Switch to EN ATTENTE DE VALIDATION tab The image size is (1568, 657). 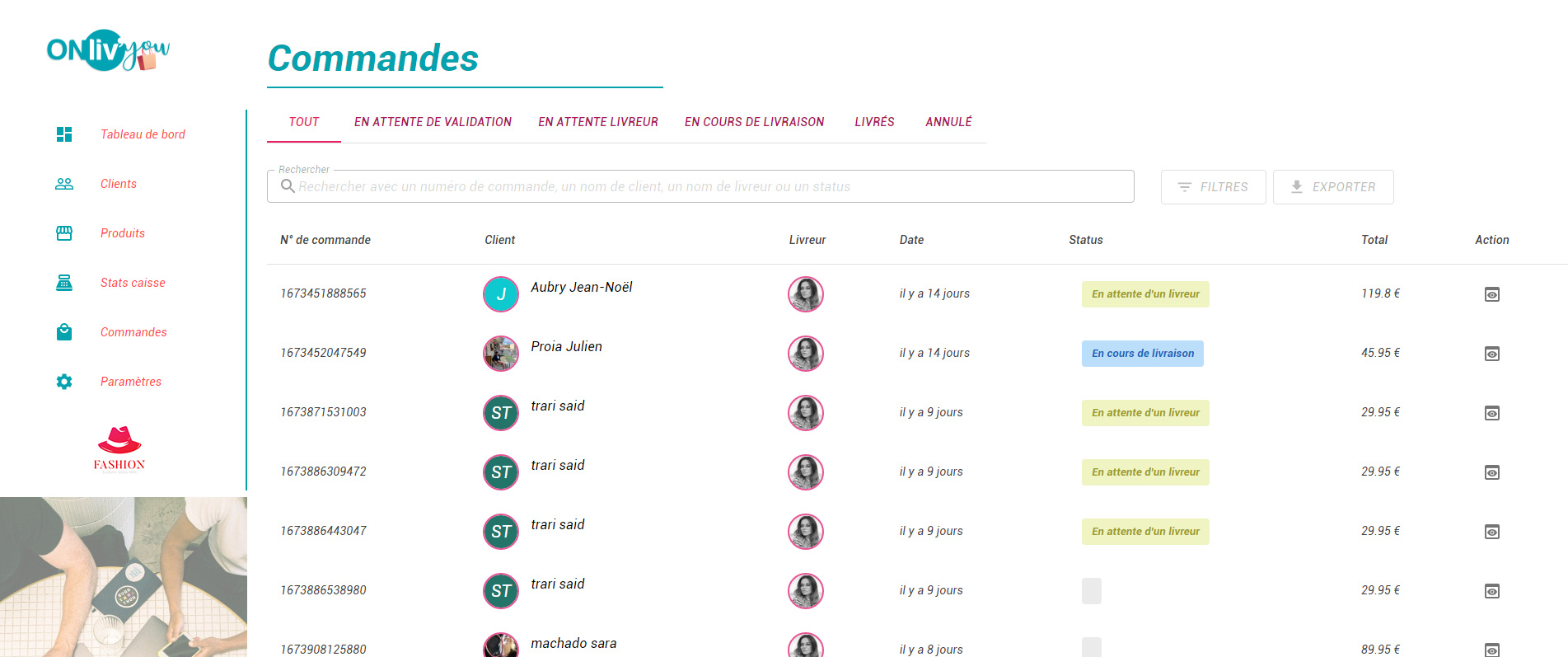[433, 122]
